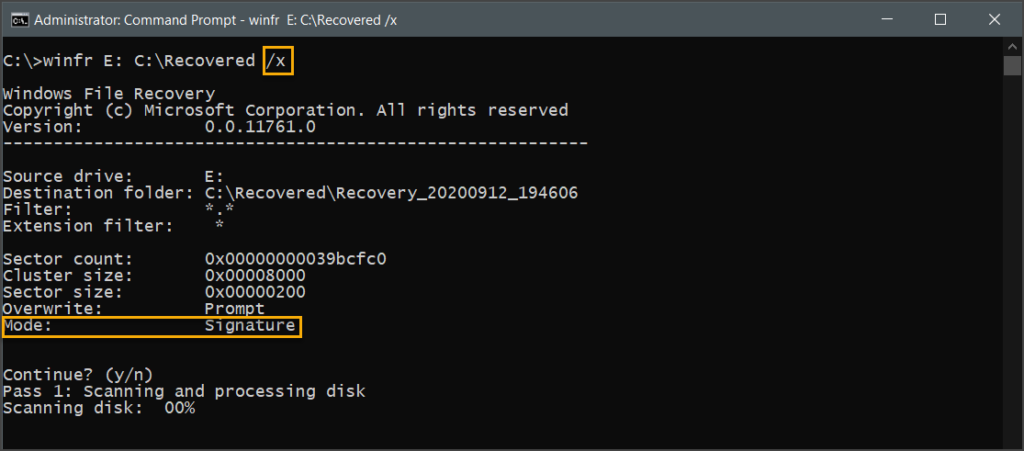Click the version number 0.0.11761.0

(x=260, y=127)
